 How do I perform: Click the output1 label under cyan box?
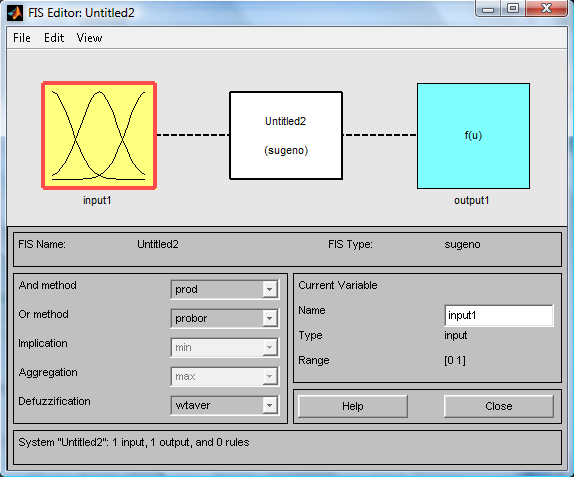[x=472, y=201]
